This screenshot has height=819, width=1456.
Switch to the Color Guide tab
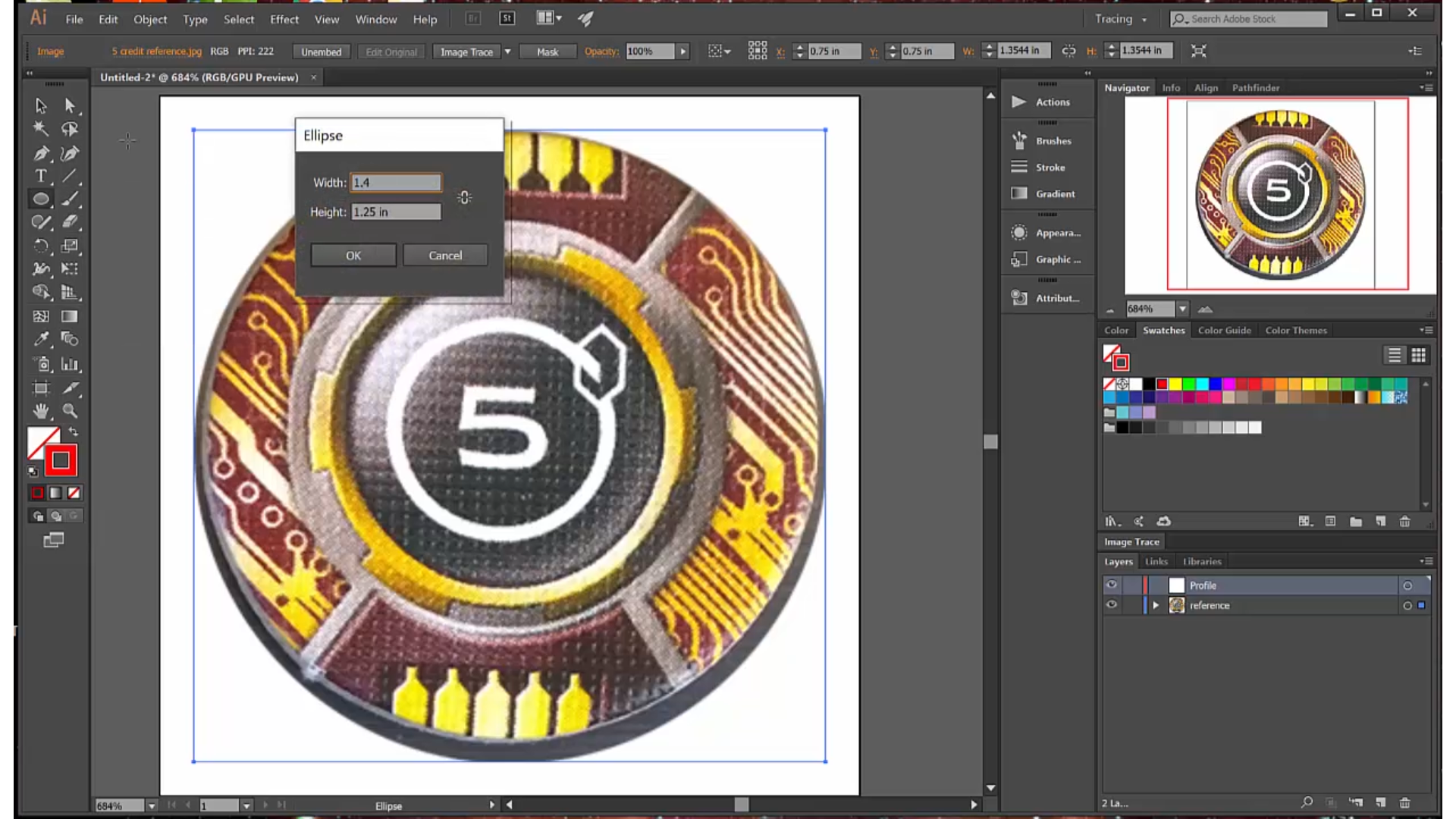1224,330
